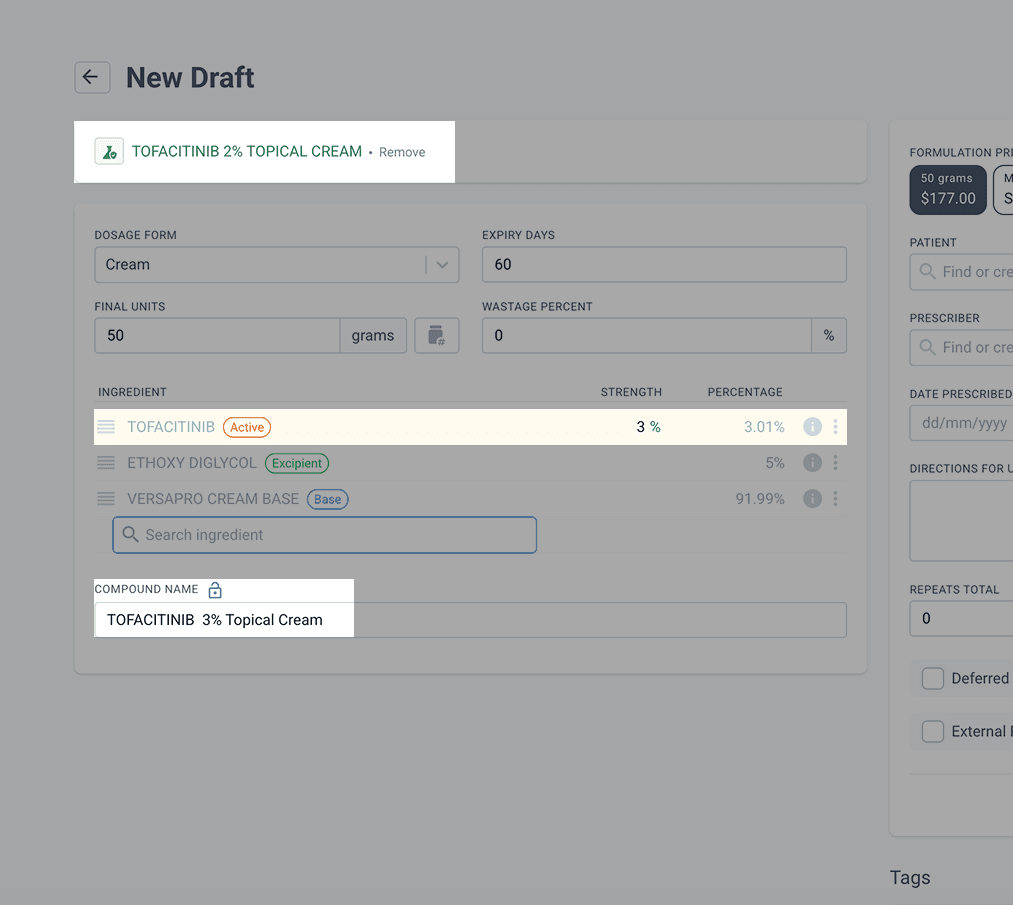Viewport: 1013px width, 905px height.
Task: Click the New Draft title
Action: coord(190,78)
